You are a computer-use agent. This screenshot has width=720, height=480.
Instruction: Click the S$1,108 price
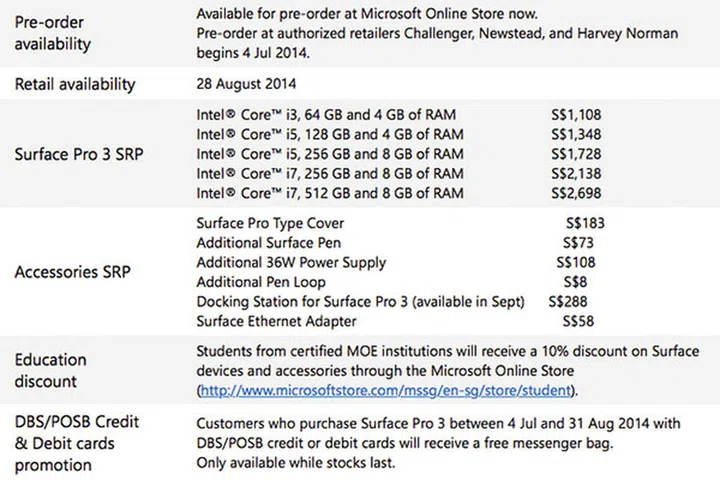click(x=576, y=115)
